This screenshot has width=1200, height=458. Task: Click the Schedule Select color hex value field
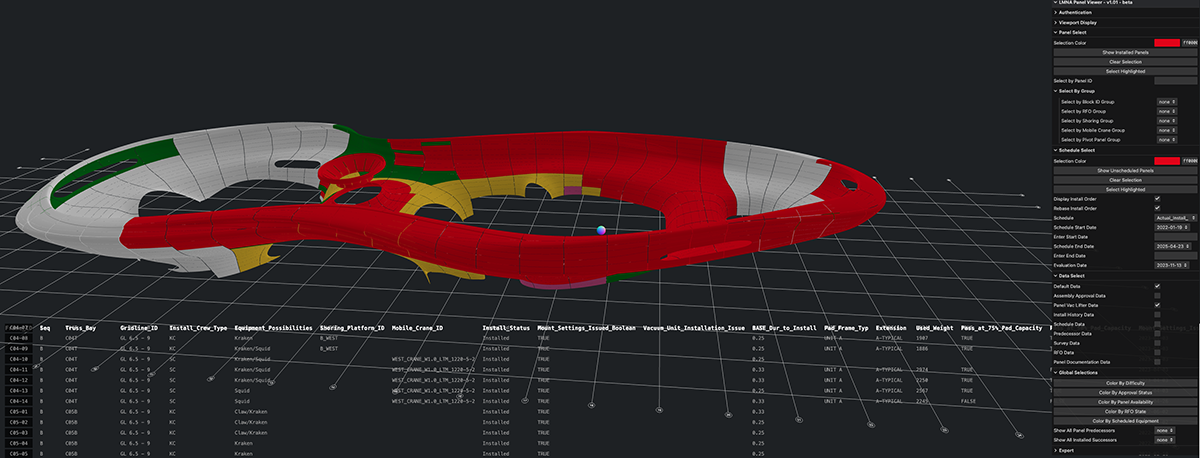[1190, 160]
